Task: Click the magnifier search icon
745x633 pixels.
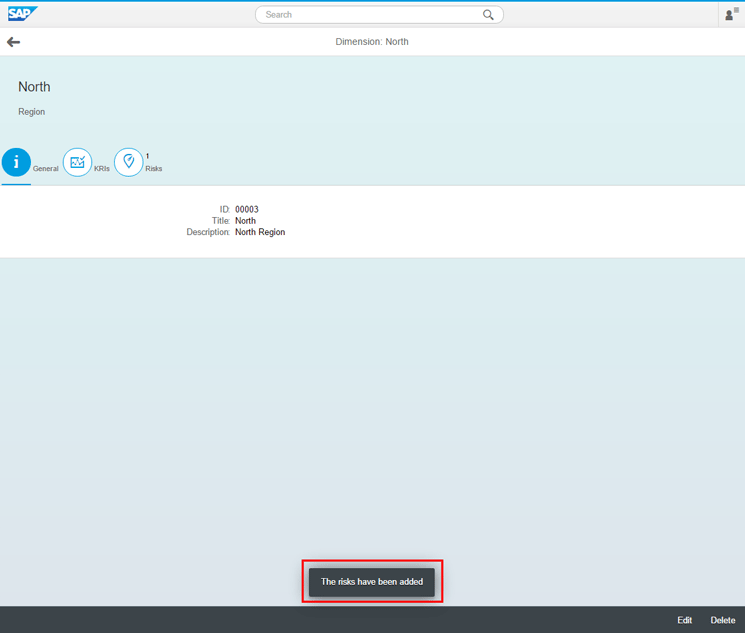Action: (x=488, y=15)
